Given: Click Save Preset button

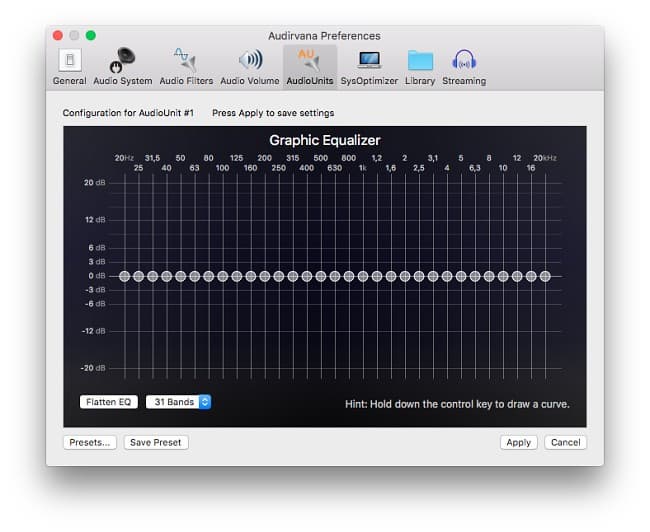Looking at the screenshot, I should [156, 442].
